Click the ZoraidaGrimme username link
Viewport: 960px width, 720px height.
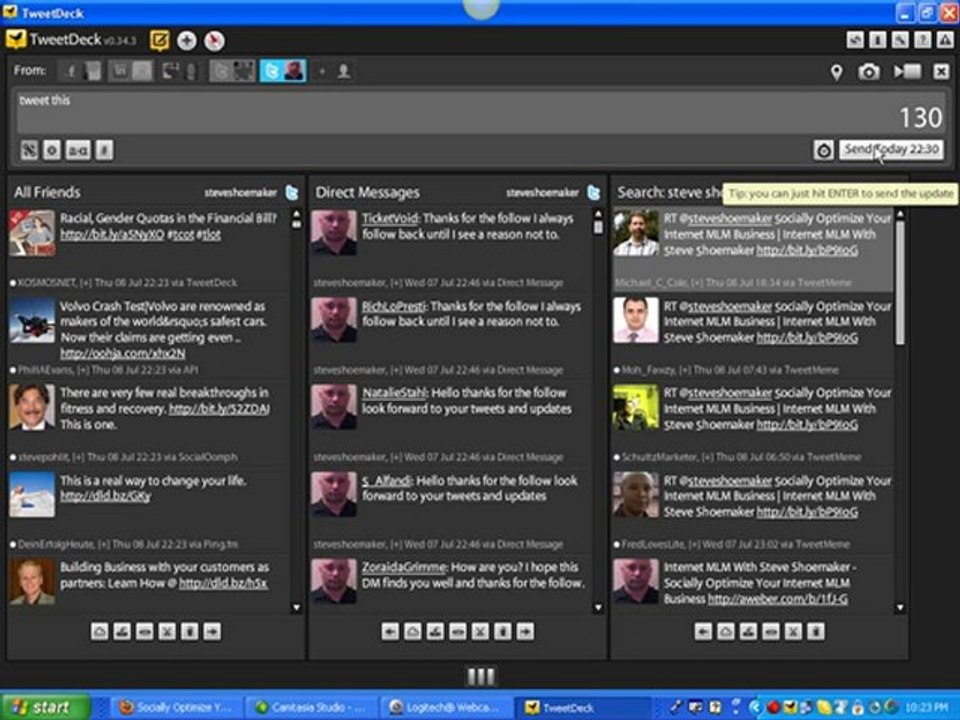(404, 568)
